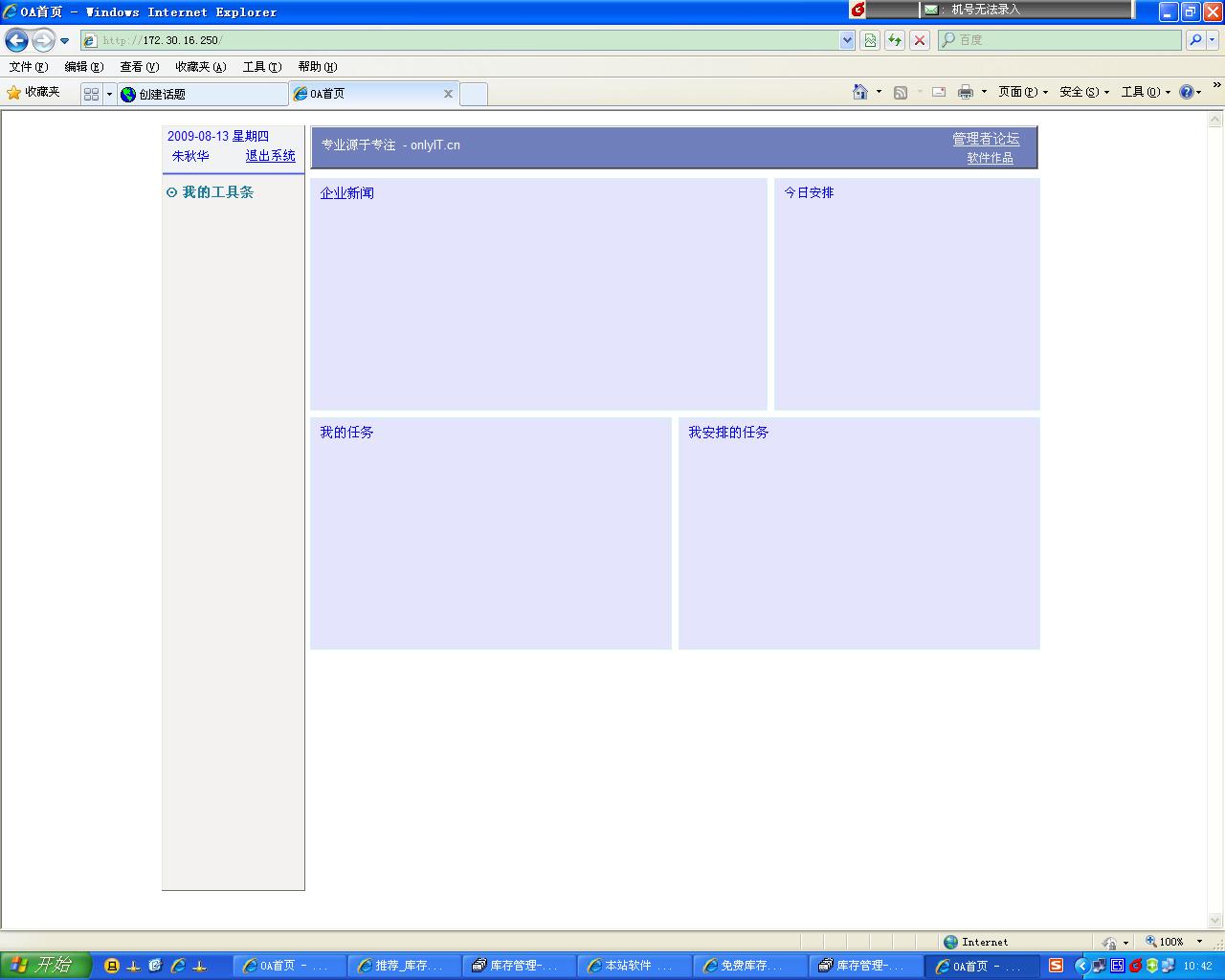Click the 退出系统 logout link

pyautogui.click(x=270, y=156)
